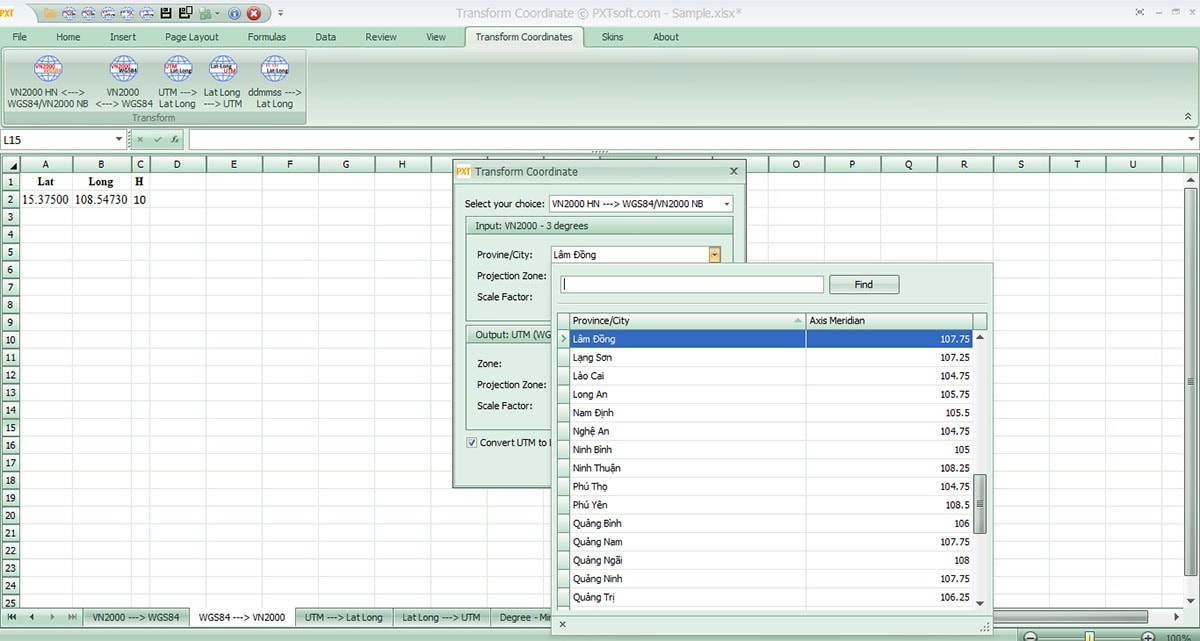Screen dimensions: 1200x641
Task: Click zoom in plus button in status bar
Action: tap(1148, 636)
